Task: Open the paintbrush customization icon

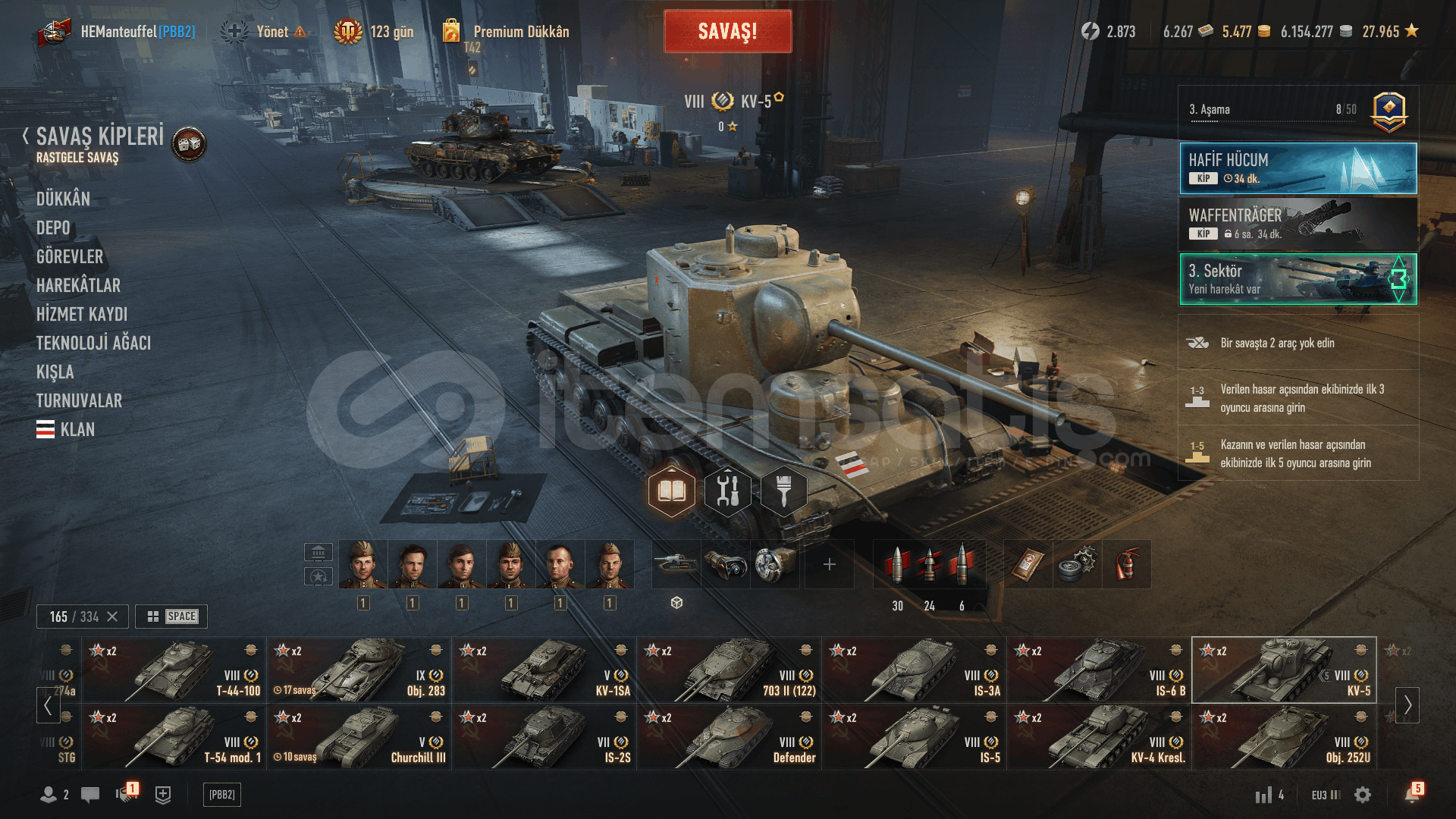Action: click(783, 491)
